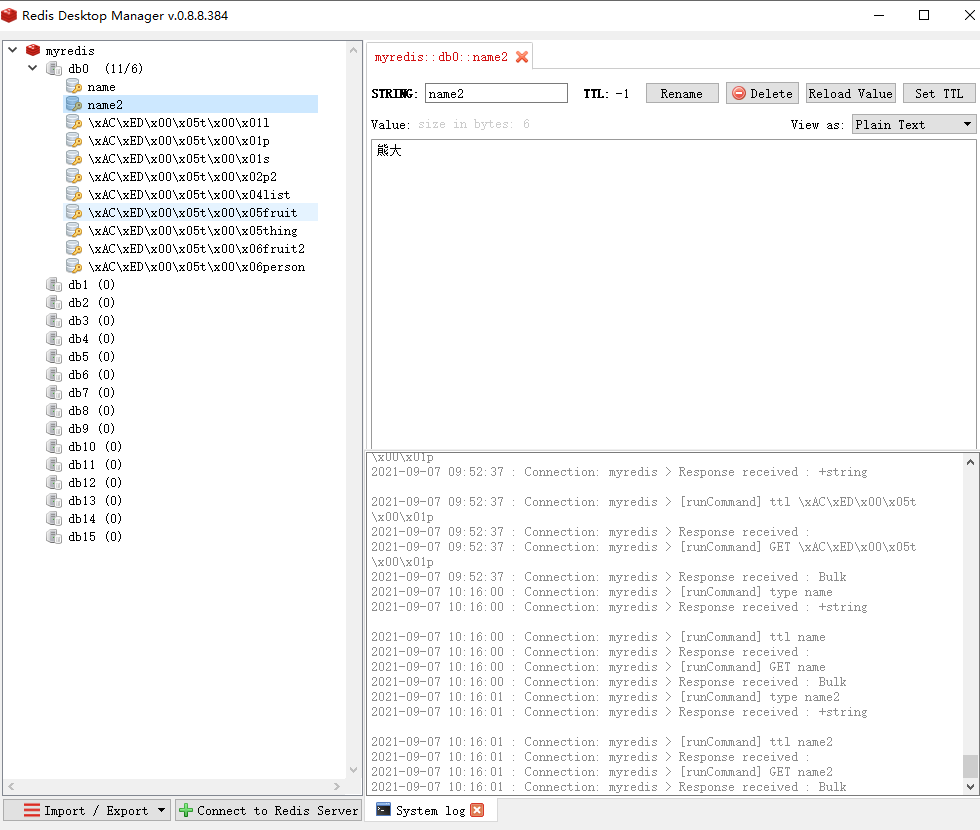980x830 pixels.
Task: Close the System log tab
Action: click(477, 810)
